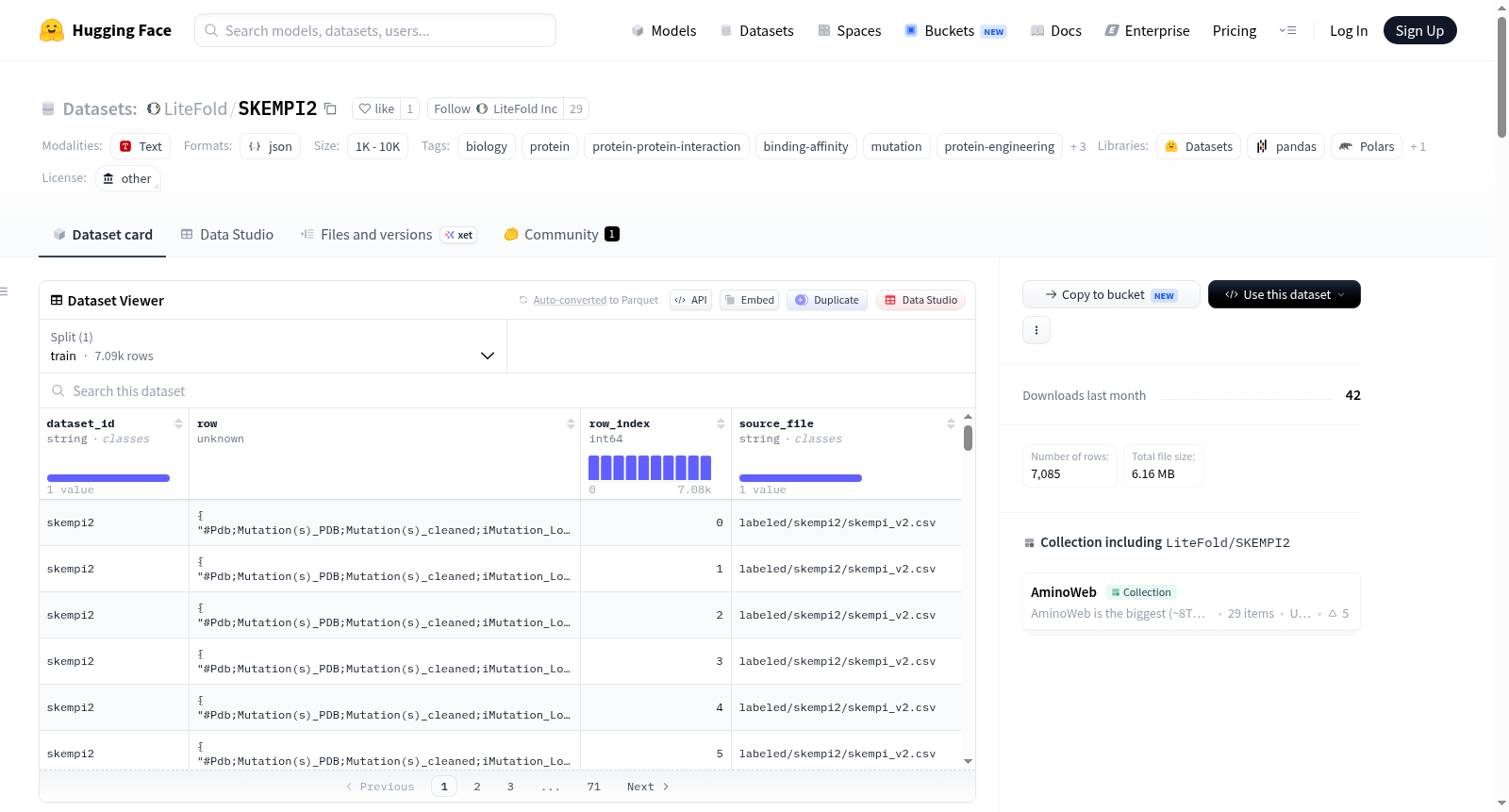Click the dataset_id distribution bar

[x=108, y=478]
